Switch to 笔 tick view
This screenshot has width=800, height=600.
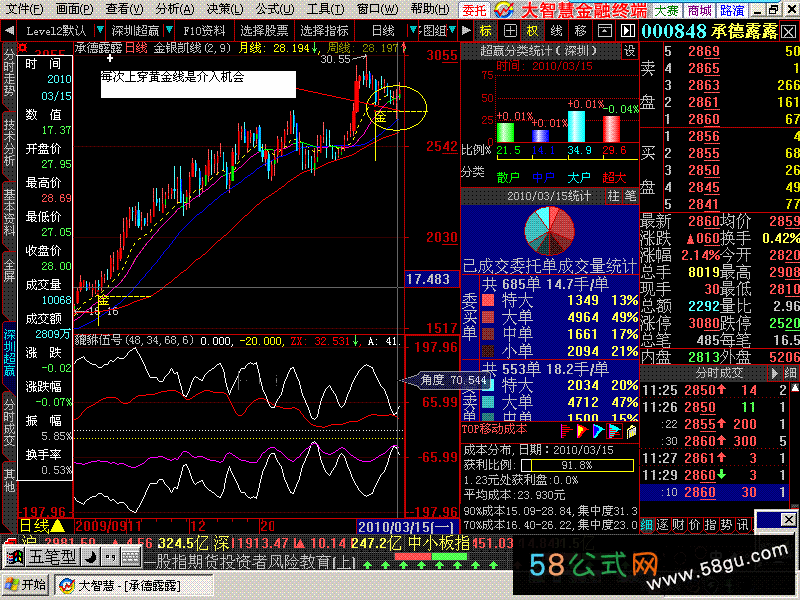tap(630, 196)
